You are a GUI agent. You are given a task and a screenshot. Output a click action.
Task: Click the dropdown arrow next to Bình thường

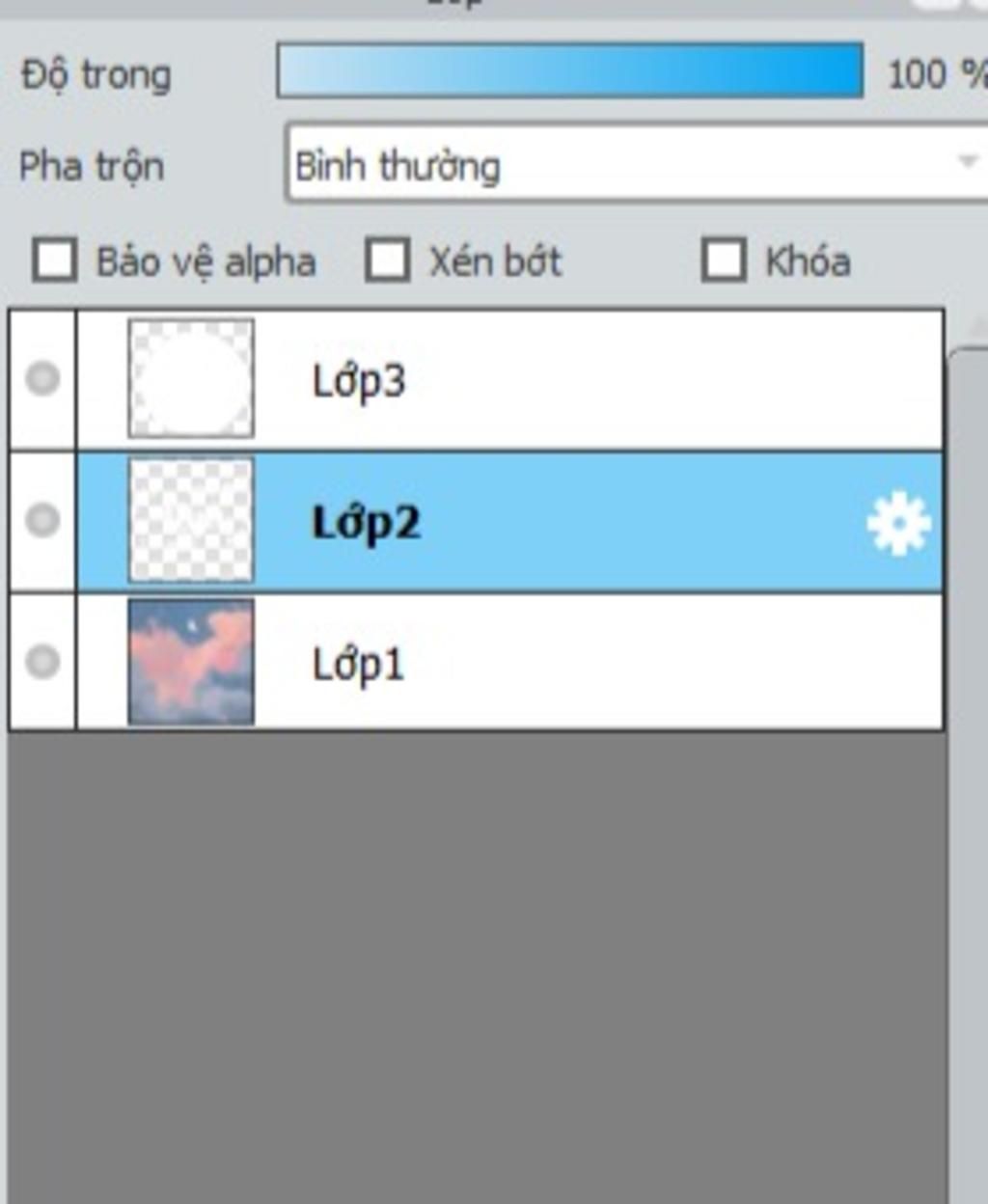(x=967, y=162)
